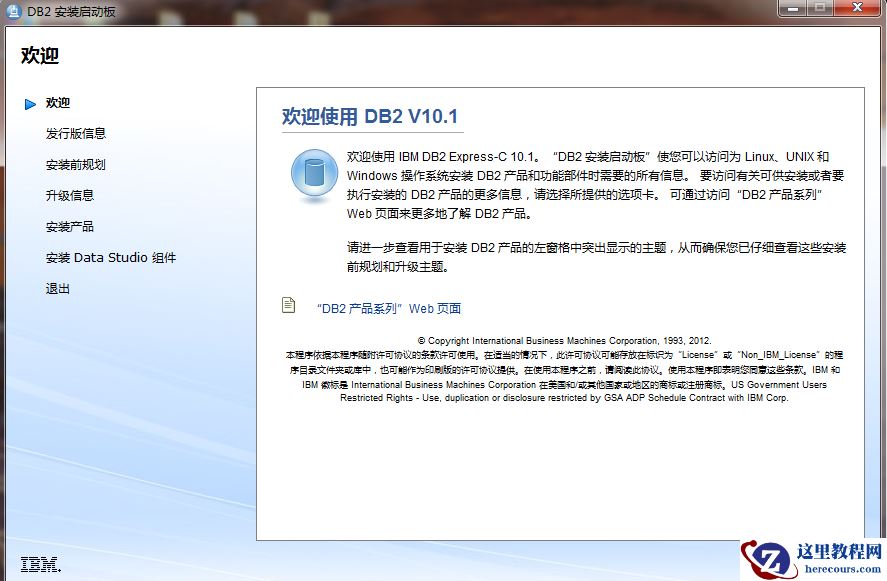Image resolution: width=887 pixels, height=581 pixels.
Task: Select the 欢迎 item in the left navigation
Action: tap(58, 103)
